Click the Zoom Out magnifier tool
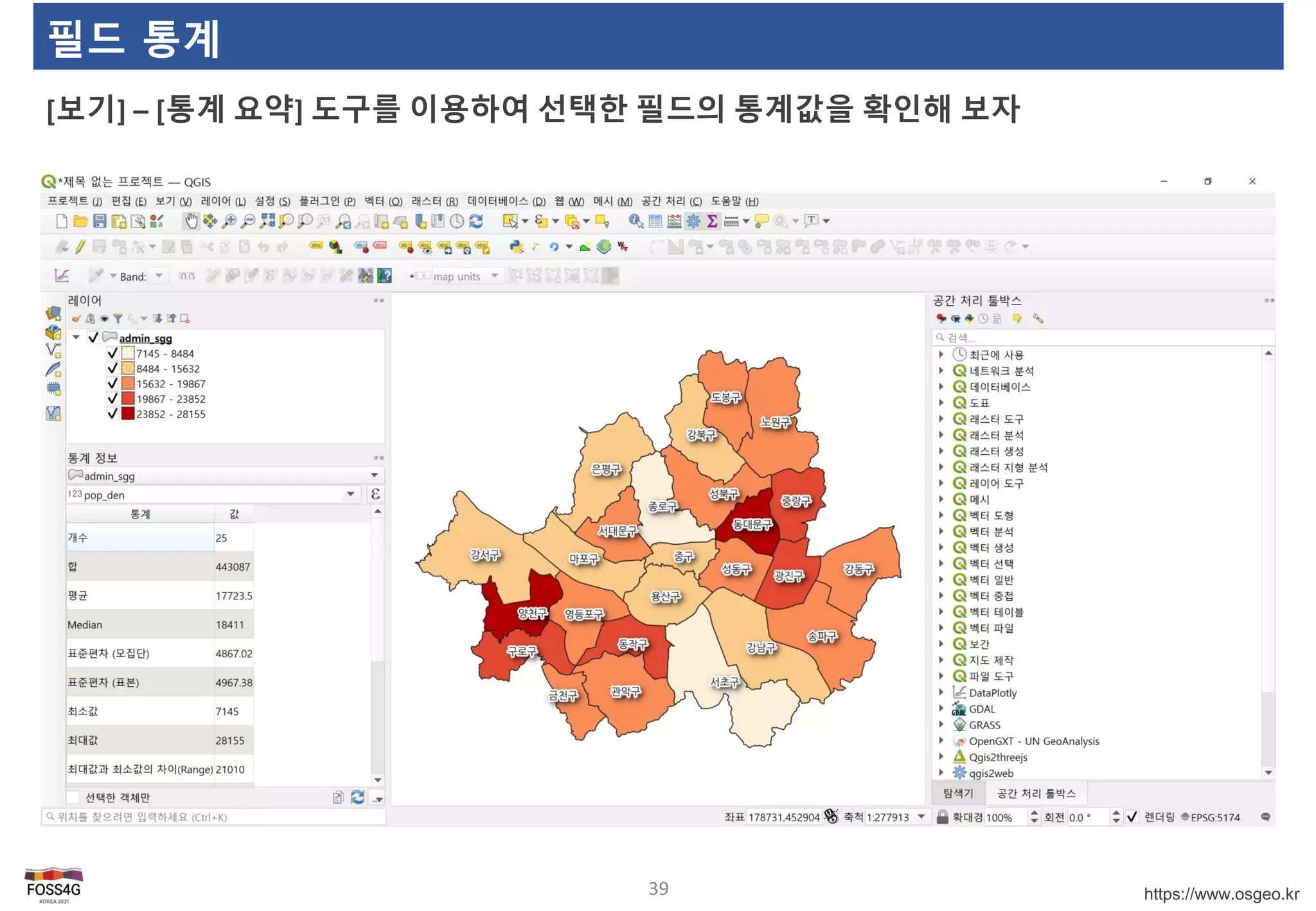This screenshot has height=911, width=1316. point(247,221)
